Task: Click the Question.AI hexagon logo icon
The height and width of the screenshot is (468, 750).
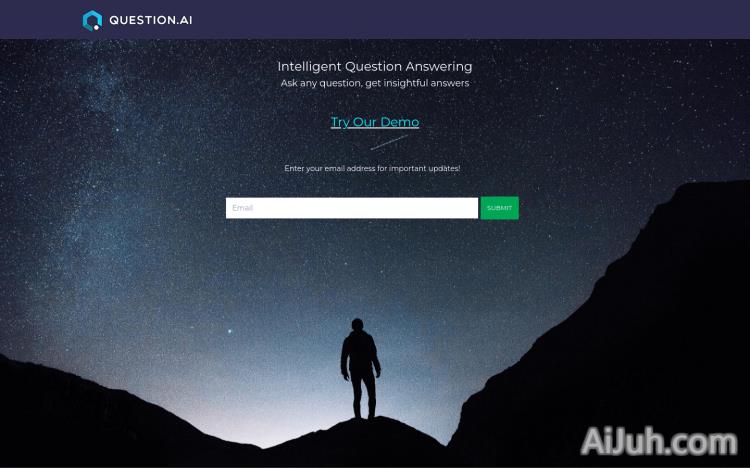Action: 92,21
